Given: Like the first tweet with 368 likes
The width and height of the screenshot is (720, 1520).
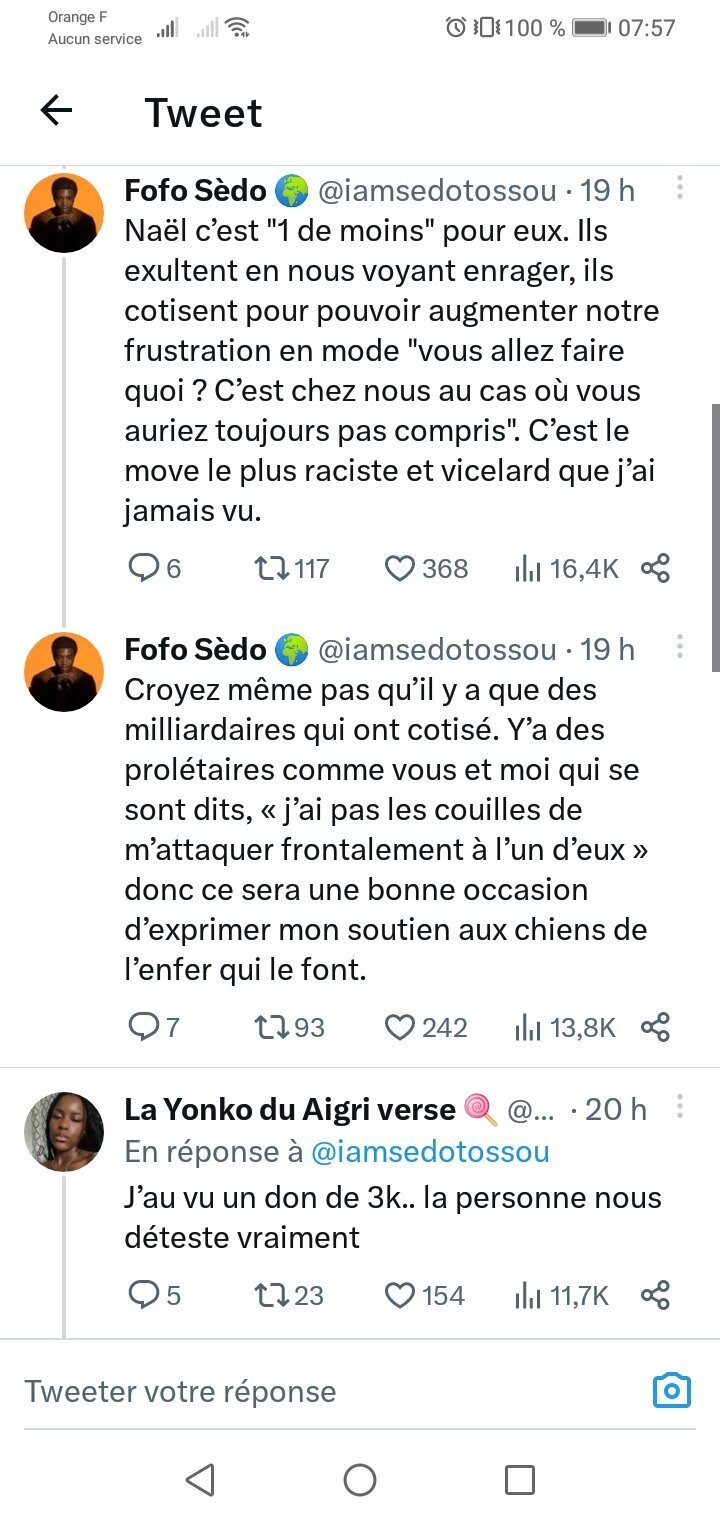Looking at the screenshot, I should click(x=400, y=569).
